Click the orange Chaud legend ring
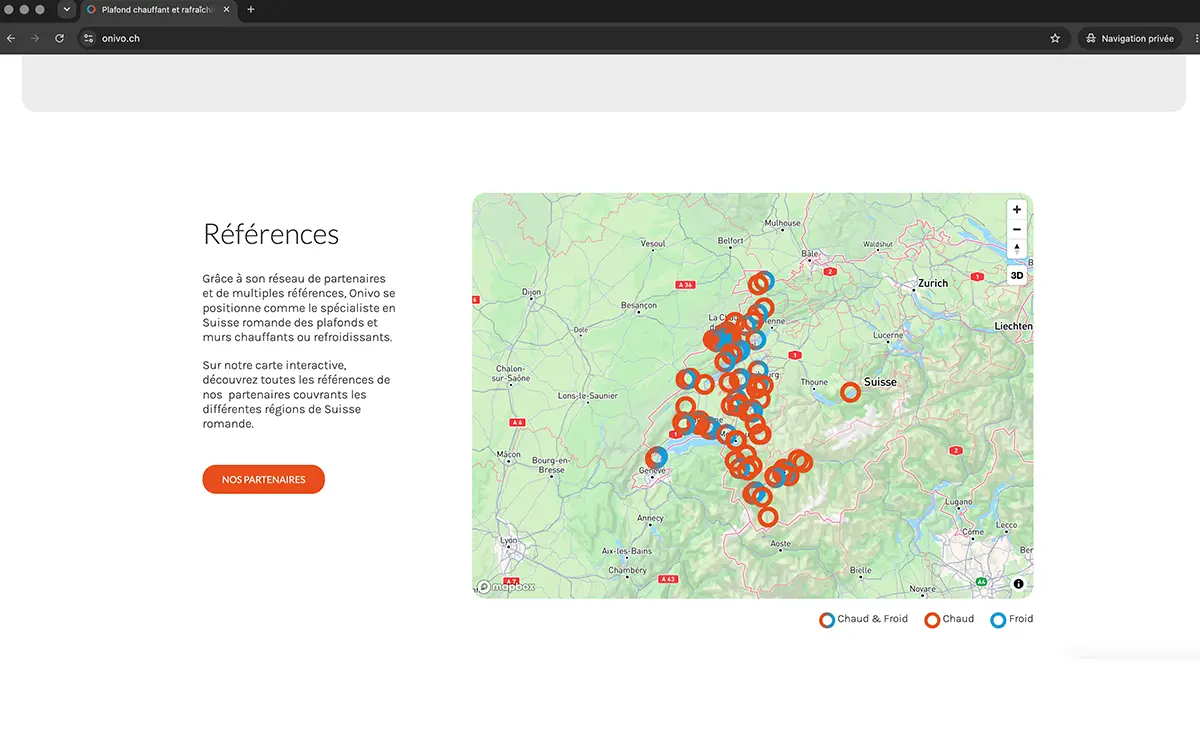The width and height of the screenshot is (1200, 742). tap(932, 620)
